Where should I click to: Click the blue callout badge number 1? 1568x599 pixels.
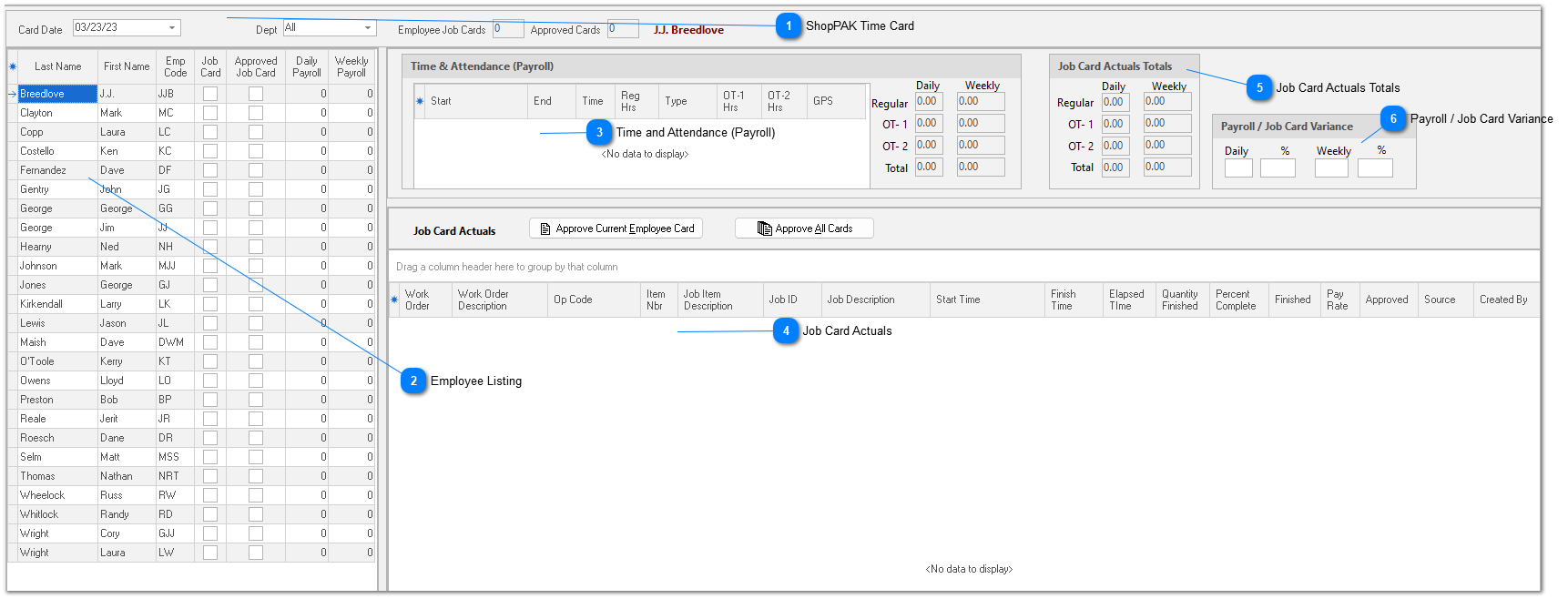click(789, 26)
